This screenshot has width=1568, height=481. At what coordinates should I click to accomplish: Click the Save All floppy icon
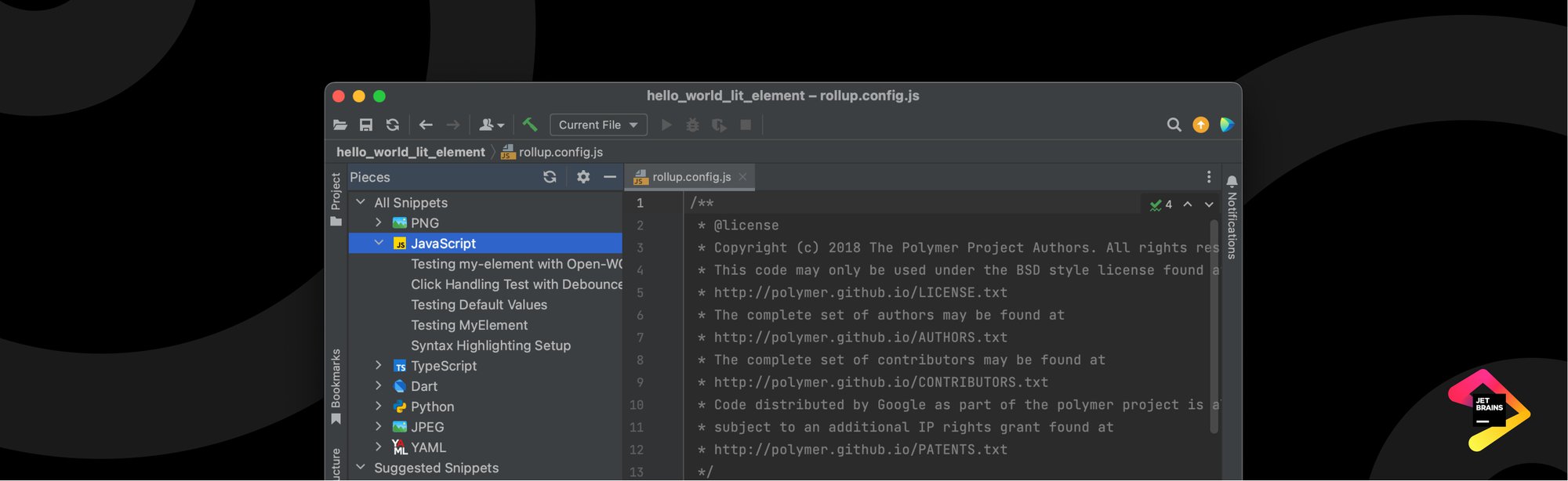coord(366,125)
